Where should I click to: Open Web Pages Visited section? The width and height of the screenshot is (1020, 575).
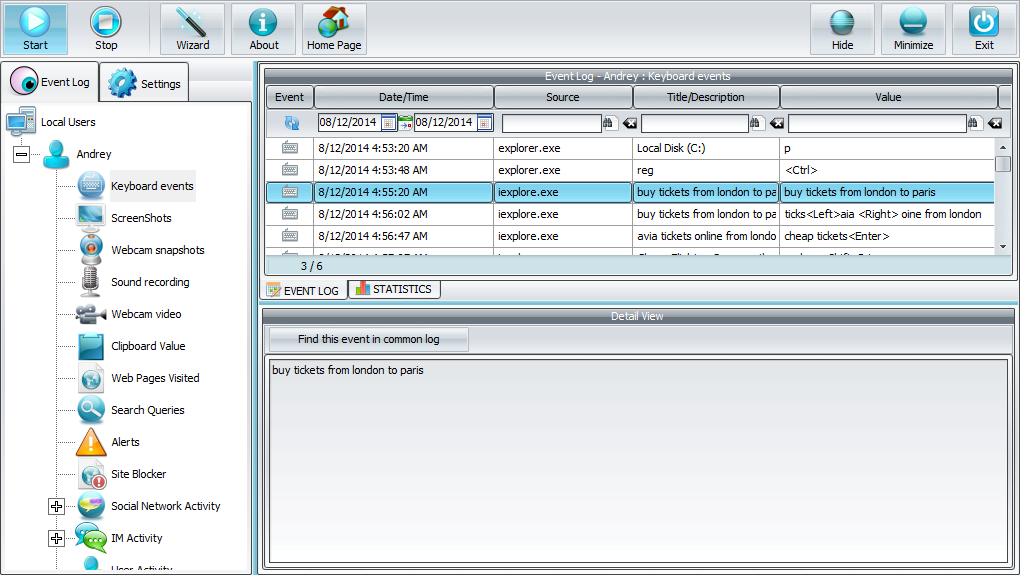155,378
